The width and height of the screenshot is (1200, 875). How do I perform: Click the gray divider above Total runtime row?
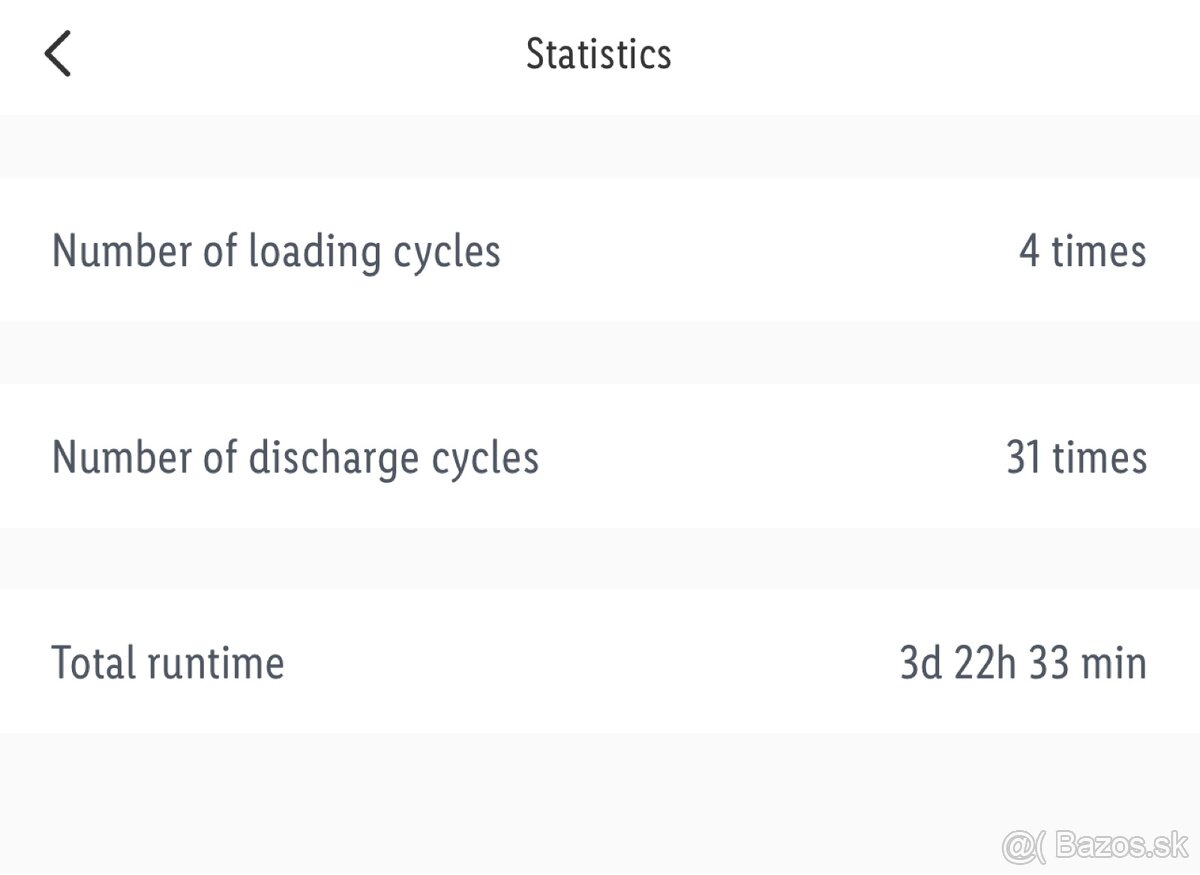click(600, 558)
